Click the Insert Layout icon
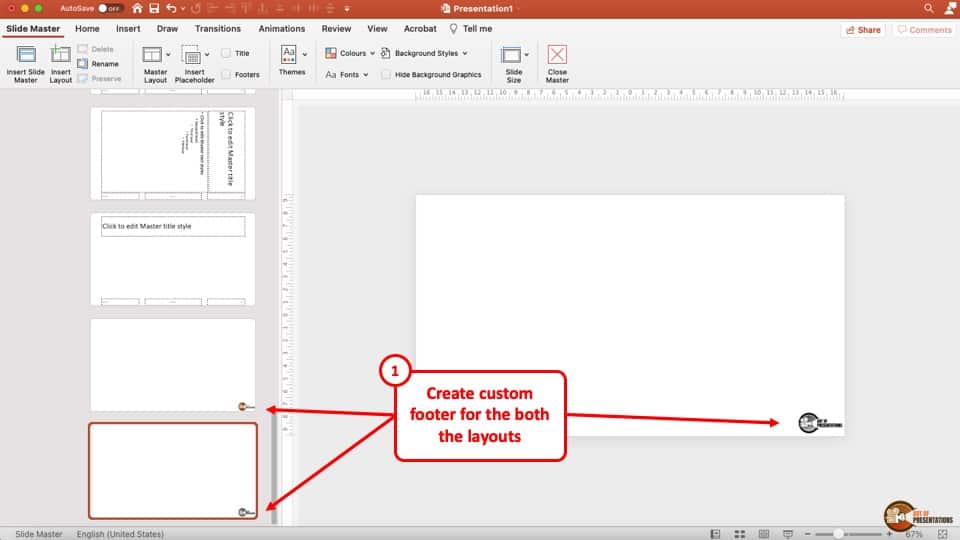 (60, 54)
